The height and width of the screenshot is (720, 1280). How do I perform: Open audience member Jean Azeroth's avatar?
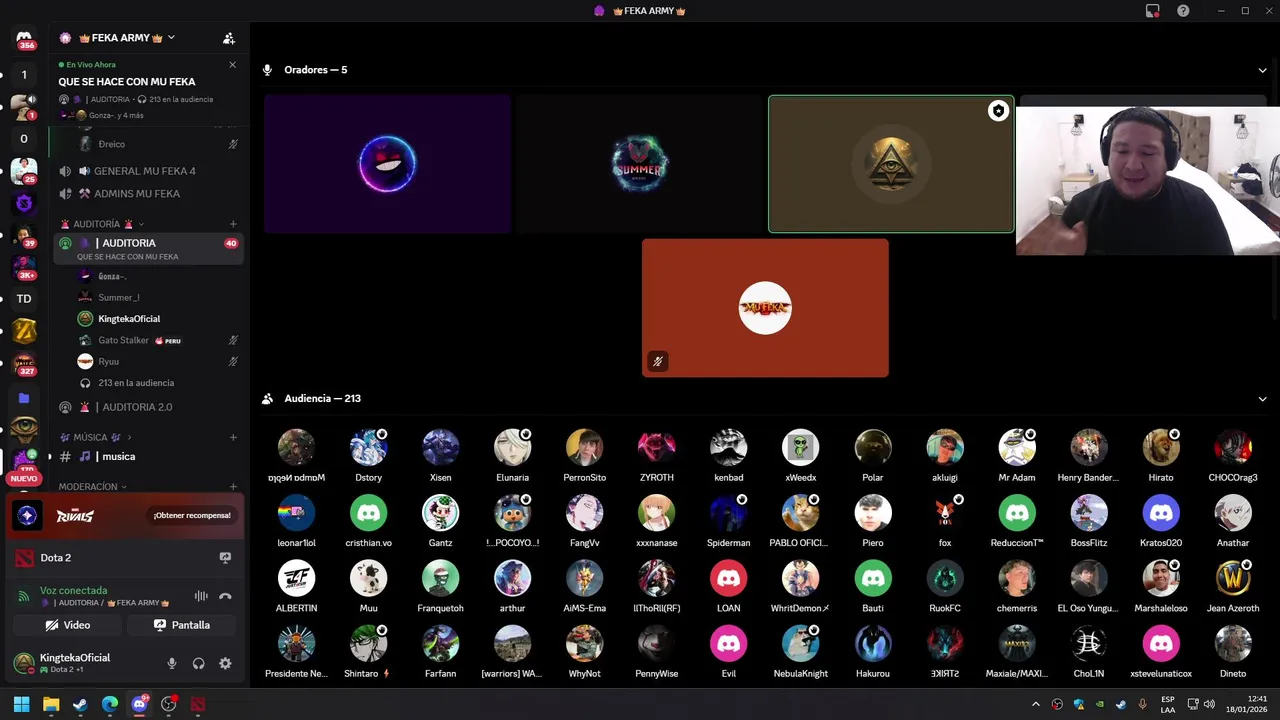coord(1232,578)
